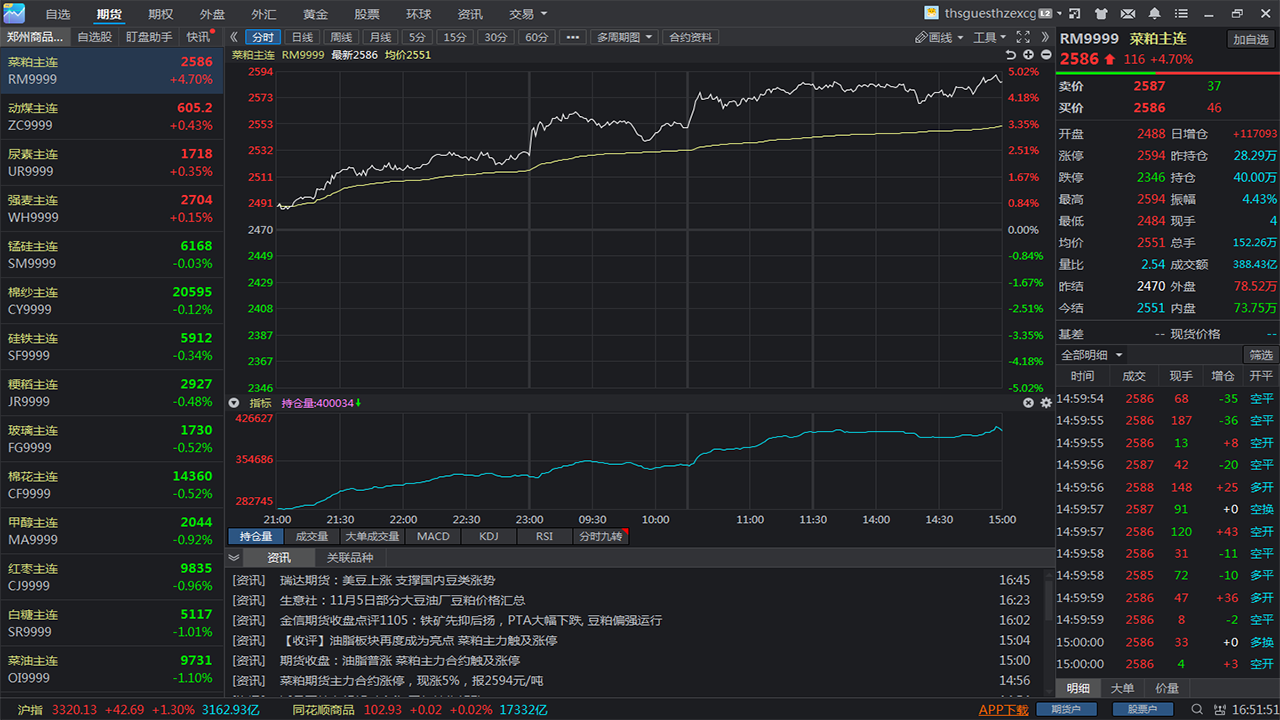Image resolution: width=1280 pixels, height=720 pixels.
Task: Click the fullscreen icon on the chart toolbar
Action: (1023, 37)
